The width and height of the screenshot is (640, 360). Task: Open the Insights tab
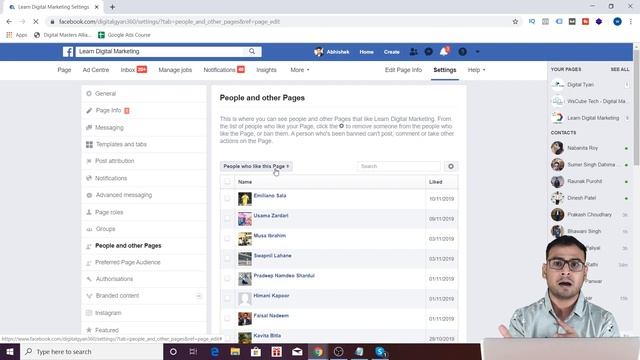(x=266, y=70)
